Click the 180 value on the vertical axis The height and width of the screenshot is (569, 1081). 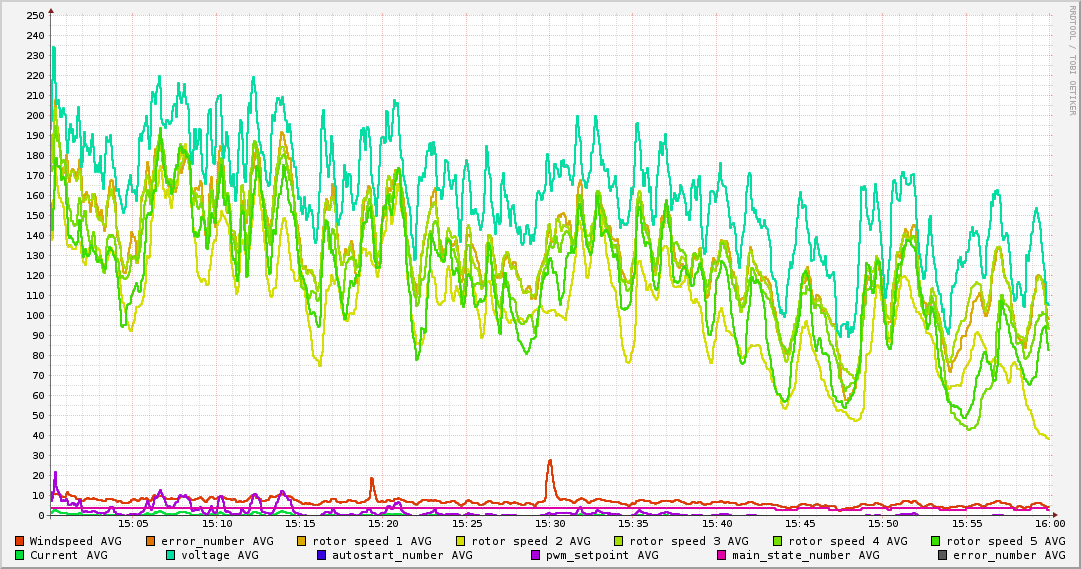(x=35, y=155)
